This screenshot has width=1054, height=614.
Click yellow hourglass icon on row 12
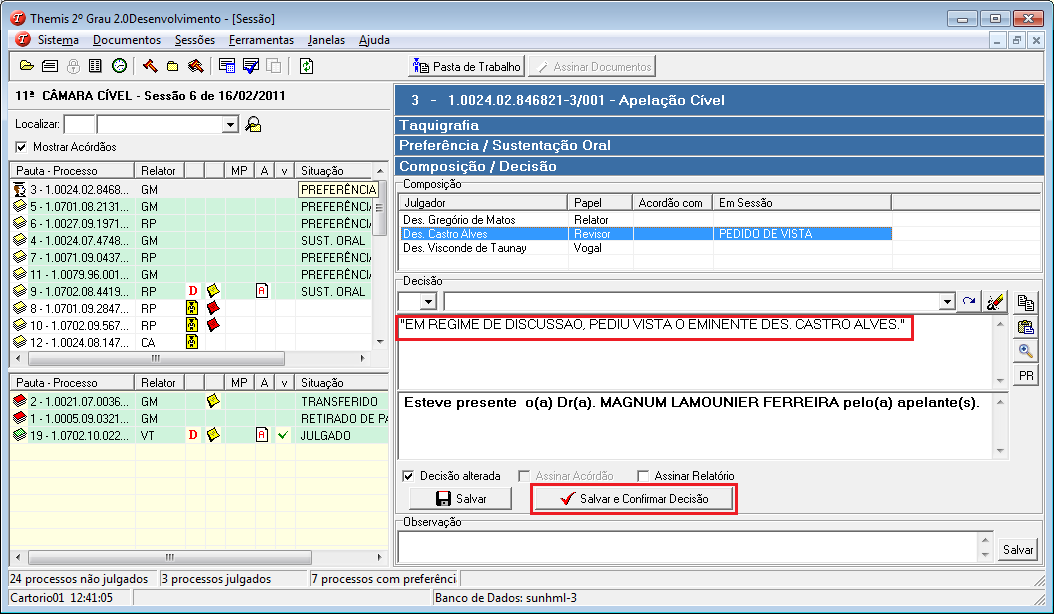click(192, 342)
